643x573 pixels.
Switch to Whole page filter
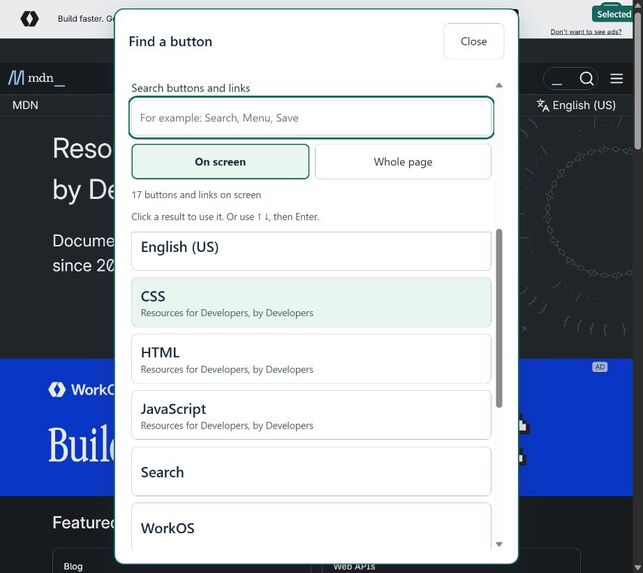click(x=403, y=162)
